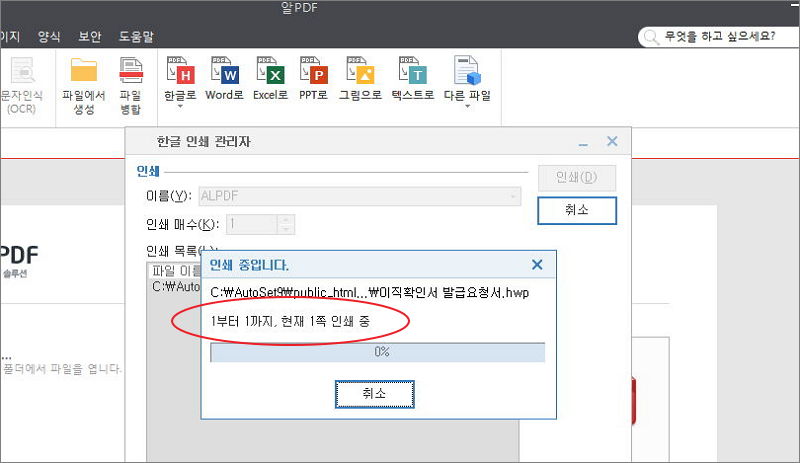Close the 한글 인쇄 관리자 window

pos(612,141)
